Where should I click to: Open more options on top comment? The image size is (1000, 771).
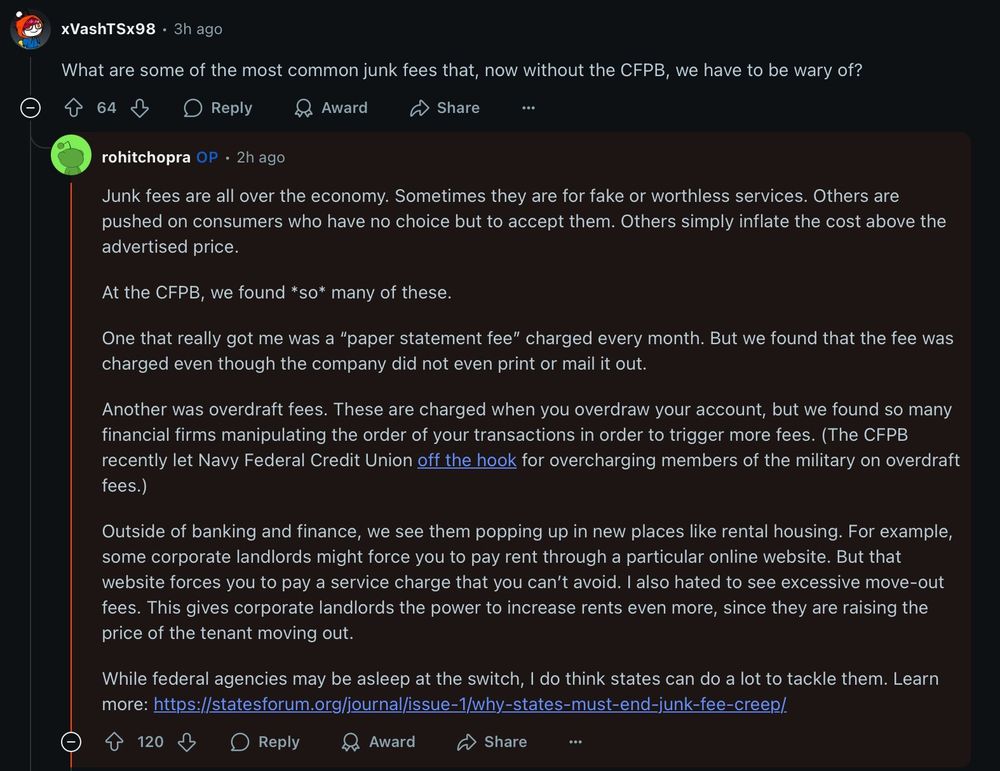(528, 108)
